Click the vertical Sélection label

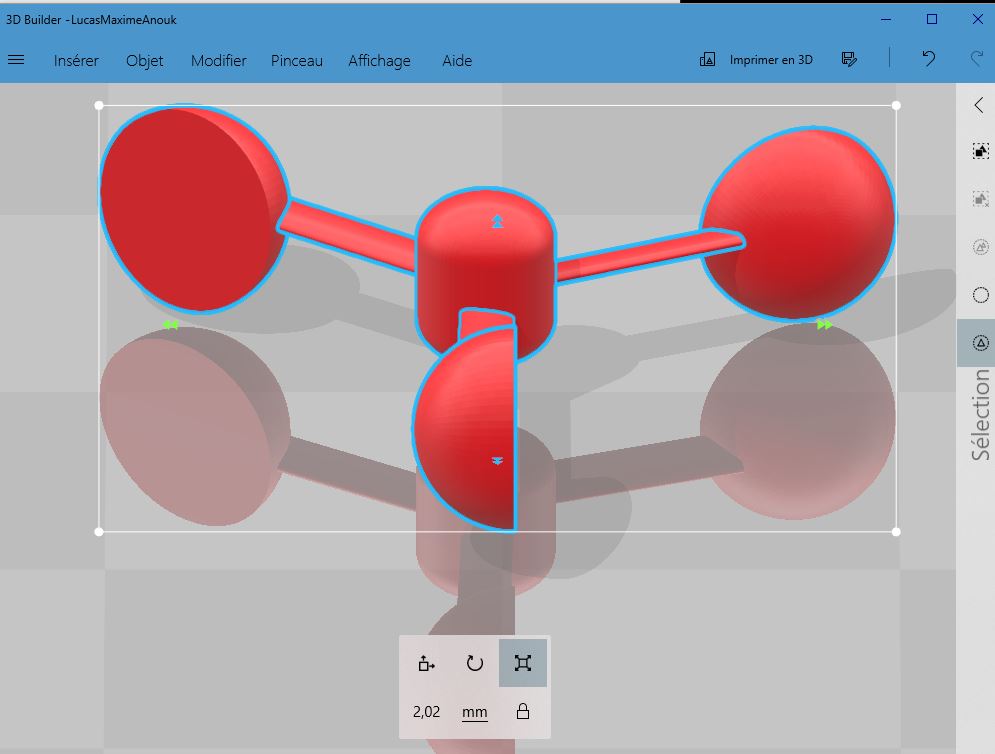tap(981, 415)
